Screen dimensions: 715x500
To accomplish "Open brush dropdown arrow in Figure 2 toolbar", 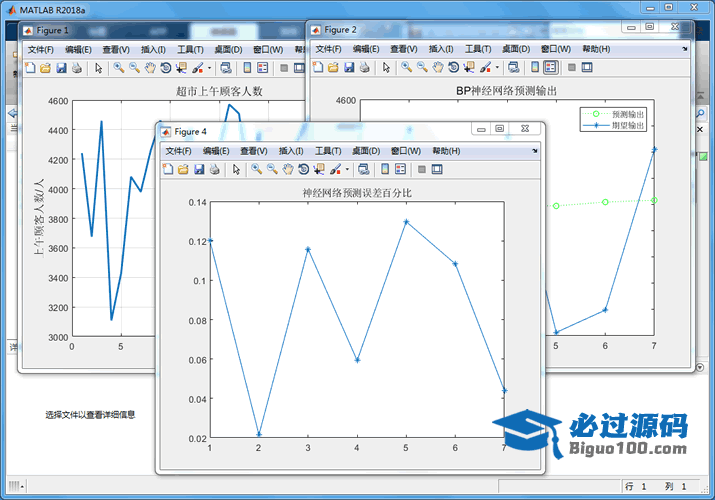I will (497, 67).
